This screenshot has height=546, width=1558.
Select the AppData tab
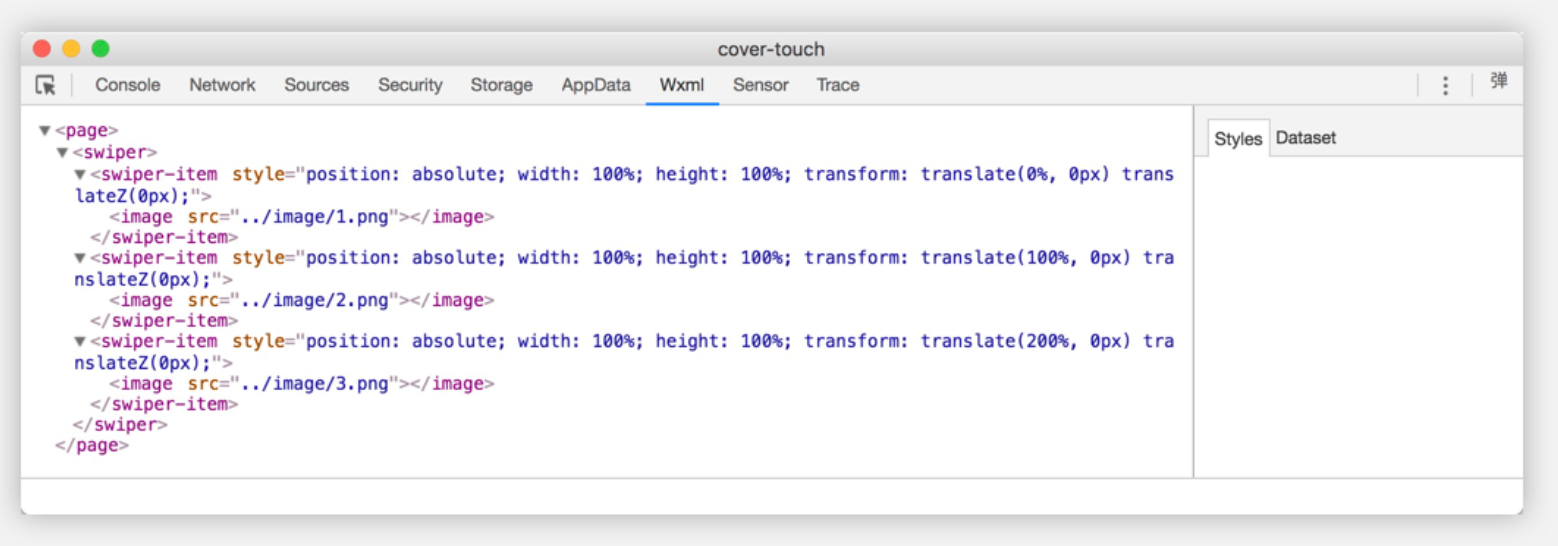click(596, 85)
